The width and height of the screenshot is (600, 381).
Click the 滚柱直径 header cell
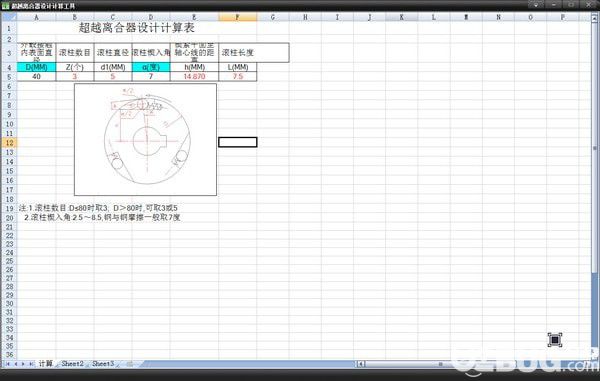[x=113, y=53]
